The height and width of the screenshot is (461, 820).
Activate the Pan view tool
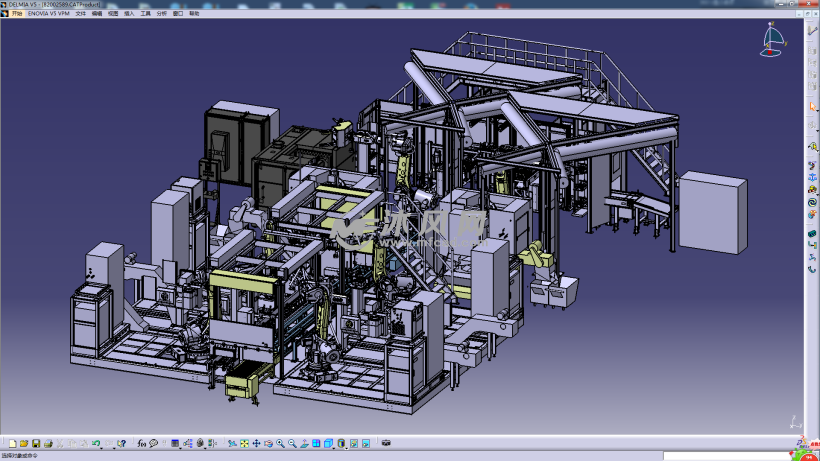[256, 442]
